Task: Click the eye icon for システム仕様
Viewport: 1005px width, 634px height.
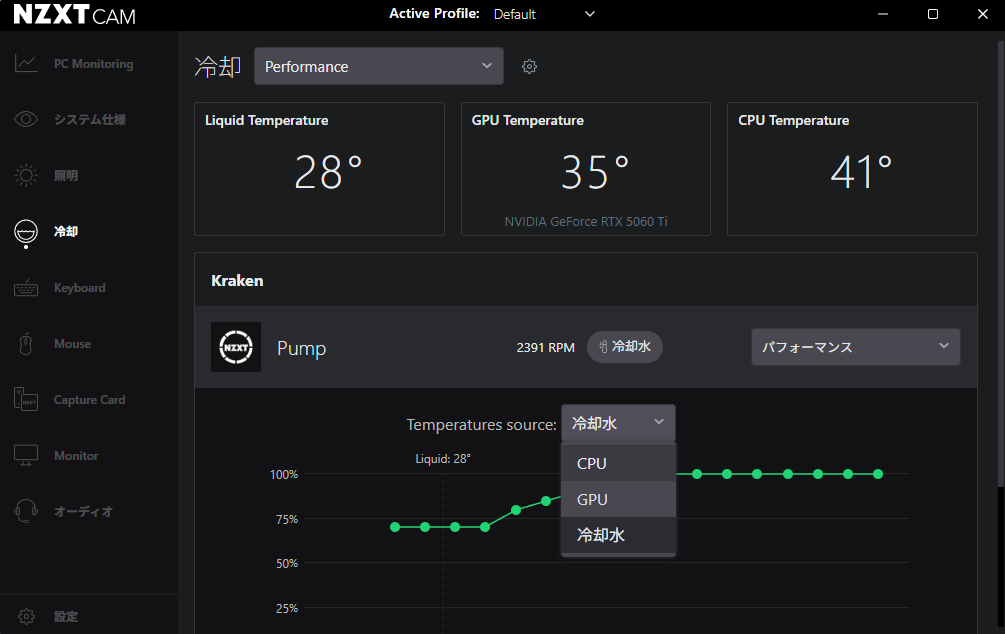Action: click(26, 119)
